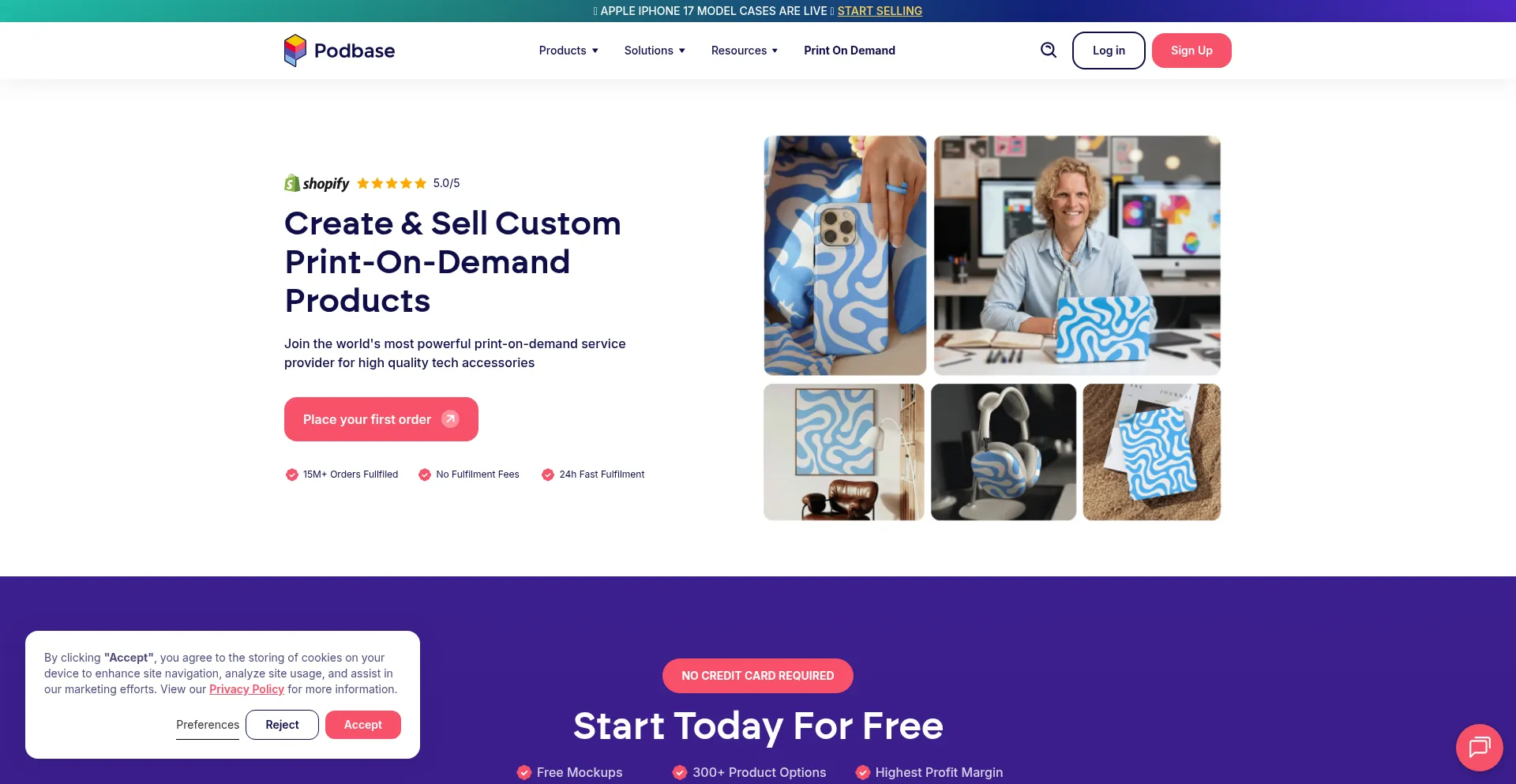Expand the Solutions dropdown menu
The image size is (1516, 784).
pos(655,51)
